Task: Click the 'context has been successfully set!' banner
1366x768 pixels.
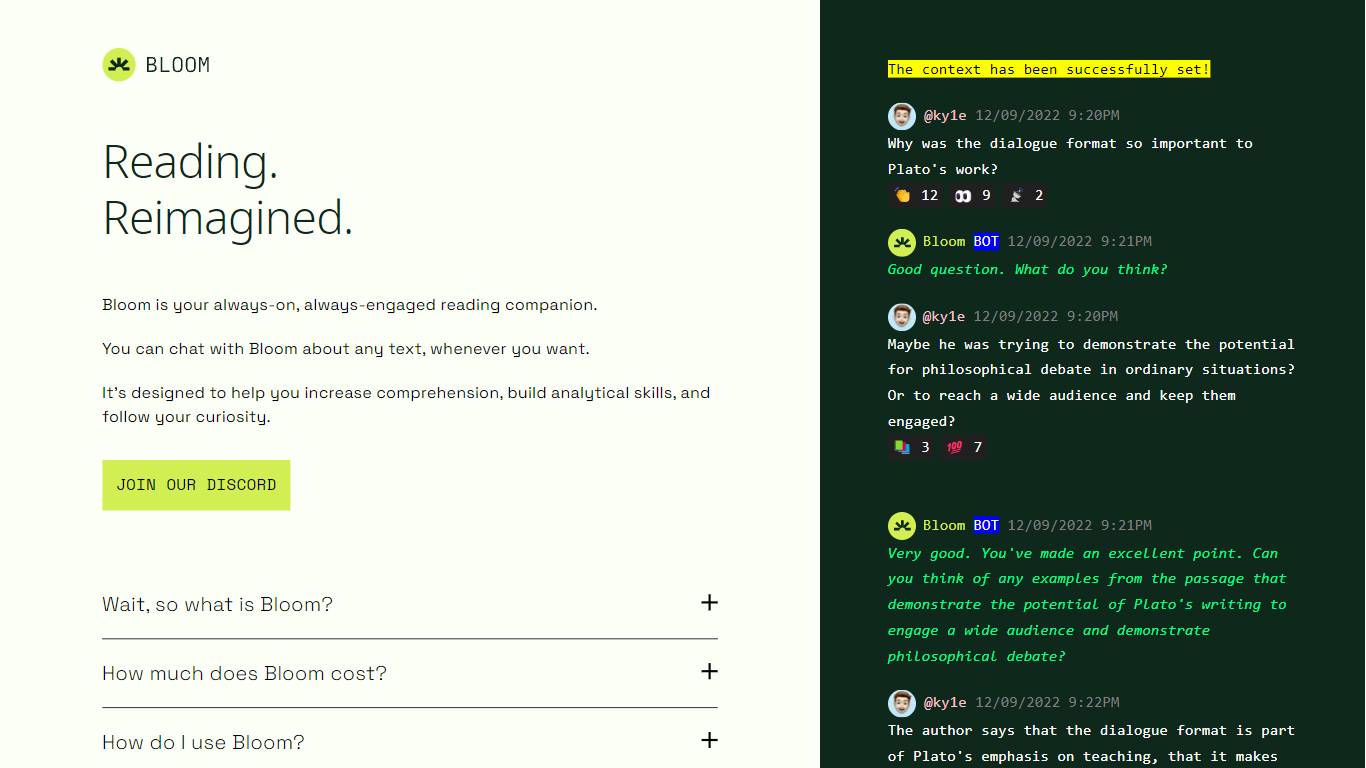Action: [x=1049, y=69]
